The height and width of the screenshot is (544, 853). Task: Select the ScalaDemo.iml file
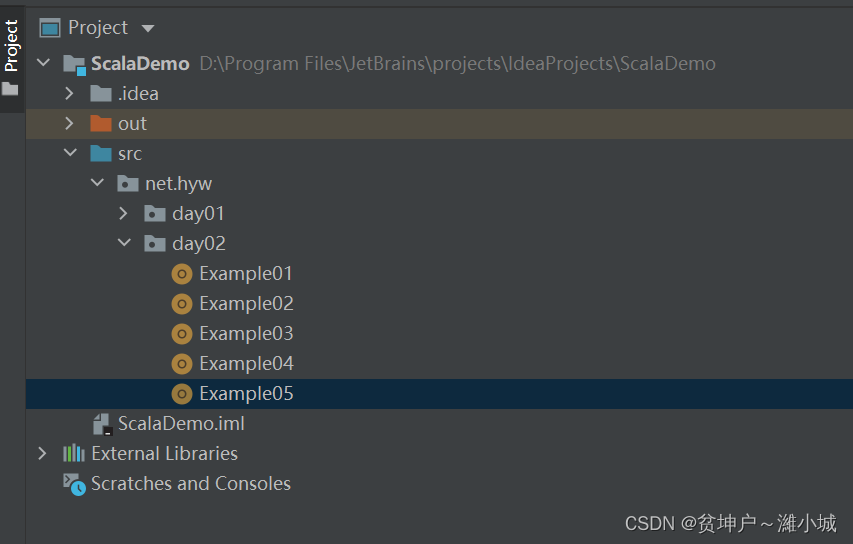[x=181, y=424]
